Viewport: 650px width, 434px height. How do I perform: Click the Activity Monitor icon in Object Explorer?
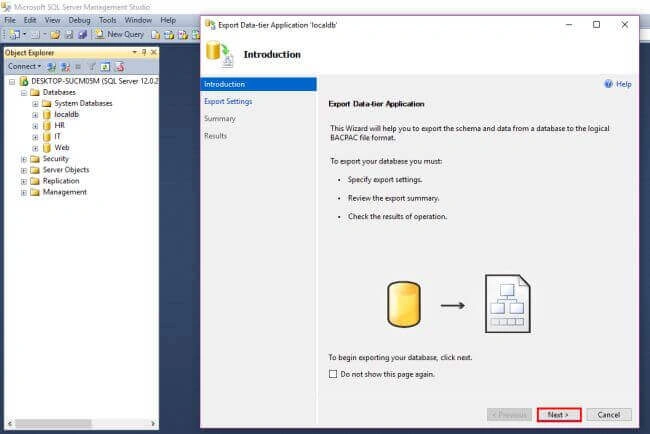tap(120, 67)
